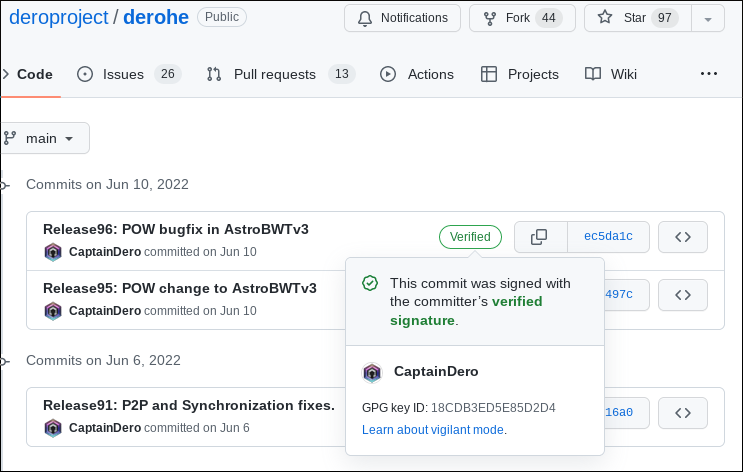Star the derohe repository
743x472 pixels.
pyautogui.click(x=638, y=18)
